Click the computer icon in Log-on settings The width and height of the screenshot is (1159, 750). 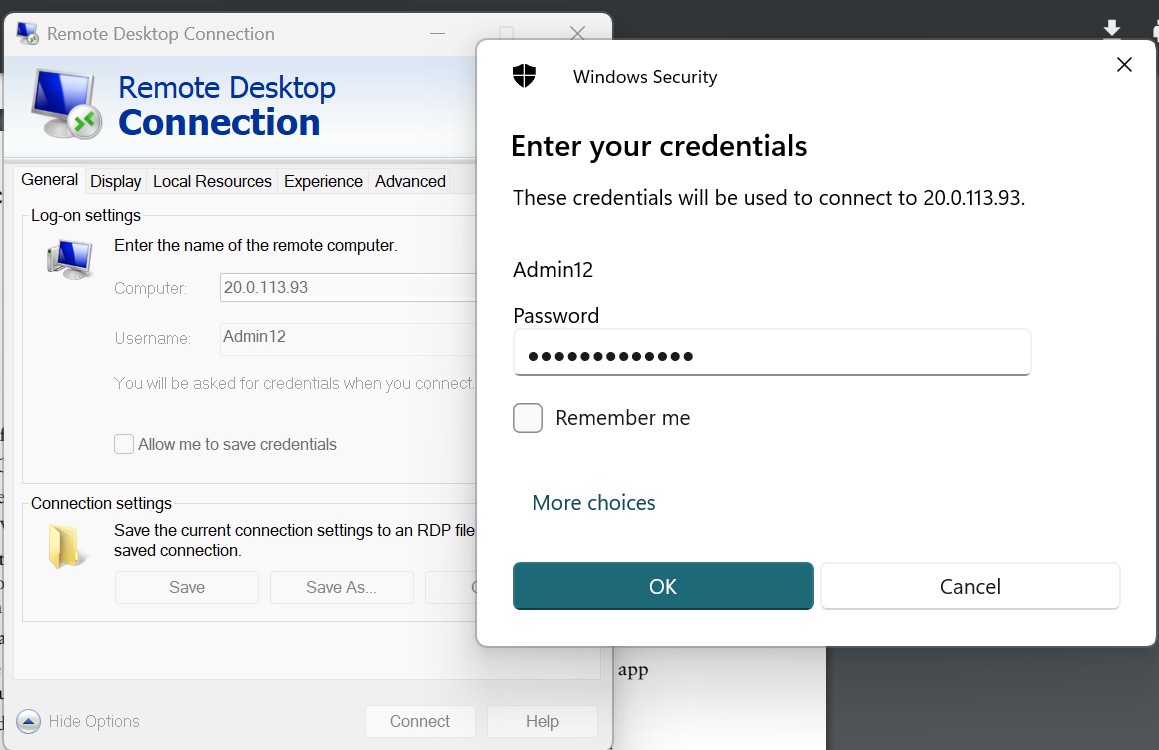[69, 259]
